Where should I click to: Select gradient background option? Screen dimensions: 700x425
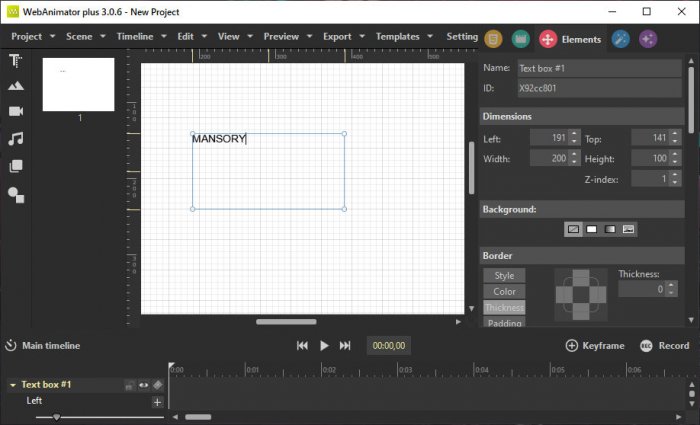[x=610, y=229]
